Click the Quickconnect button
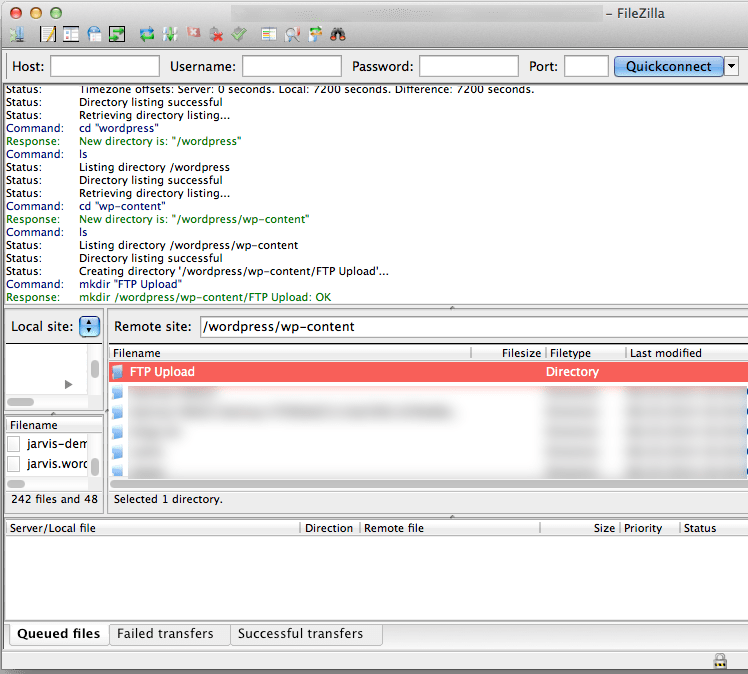 point(668,66)
